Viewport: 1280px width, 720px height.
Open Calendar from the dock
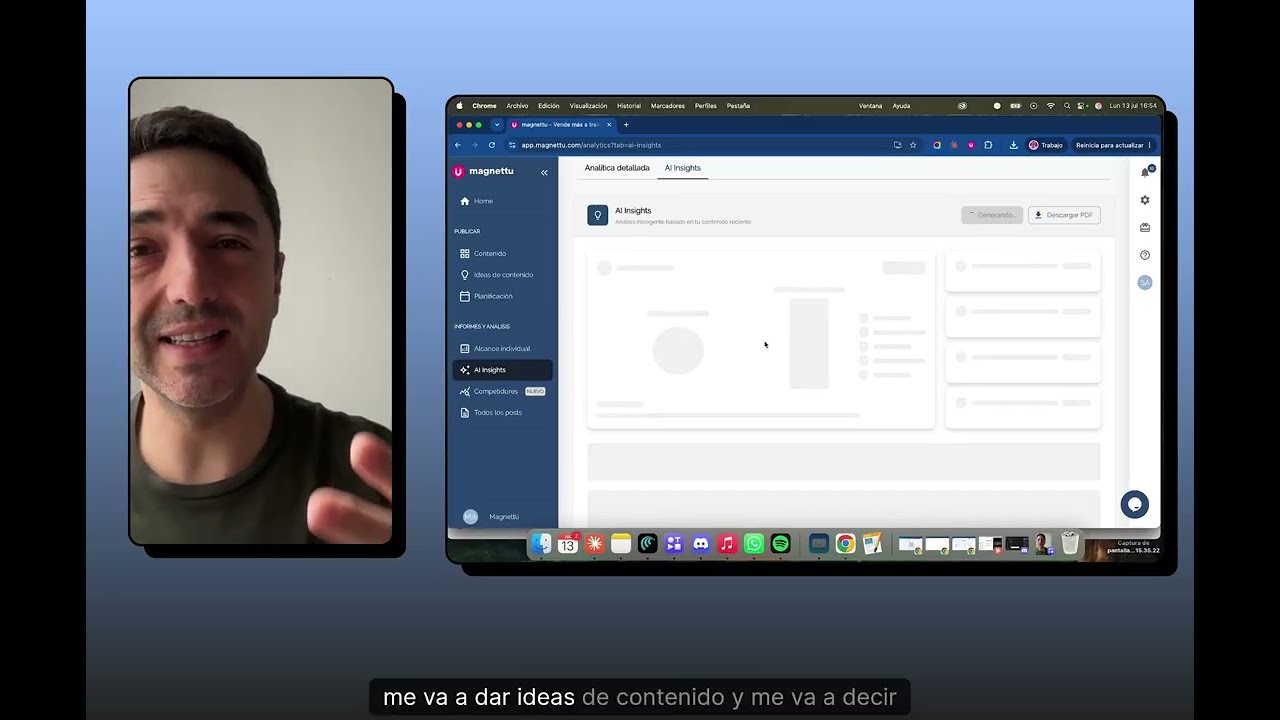(568, 544)
